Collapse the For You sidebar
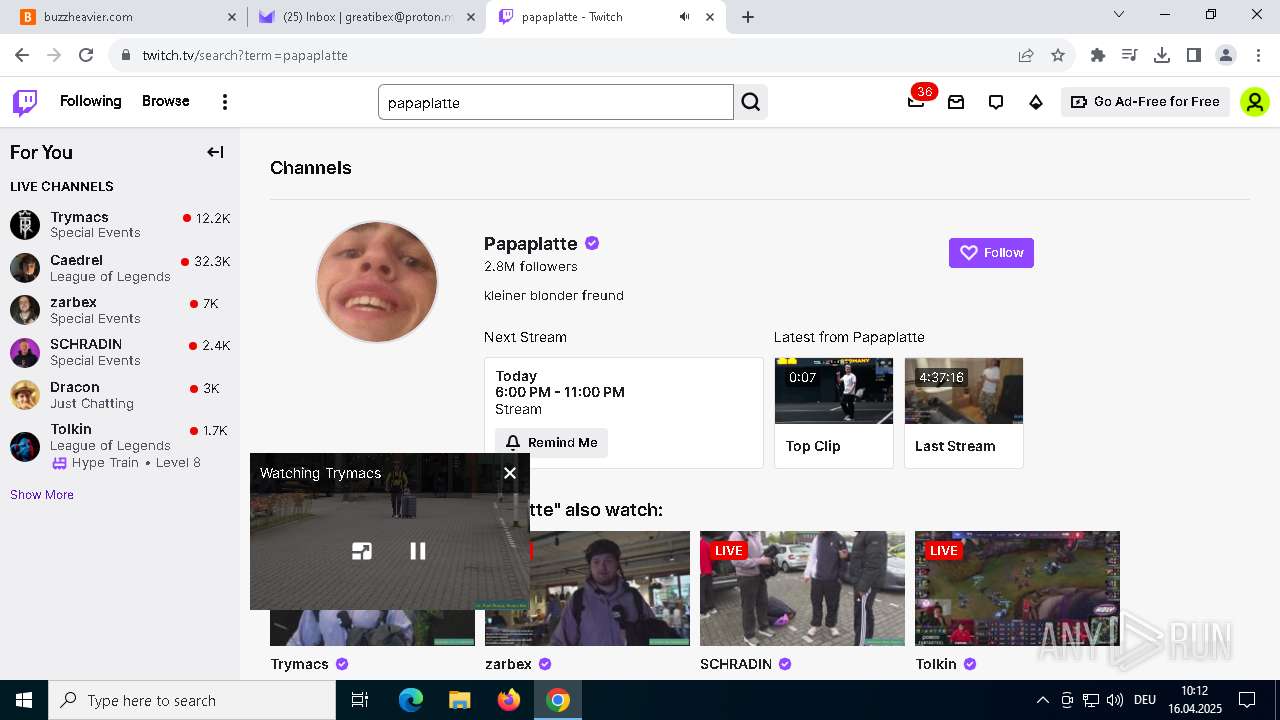Viewport: 1280px width, 720px height. click(215, 152)
